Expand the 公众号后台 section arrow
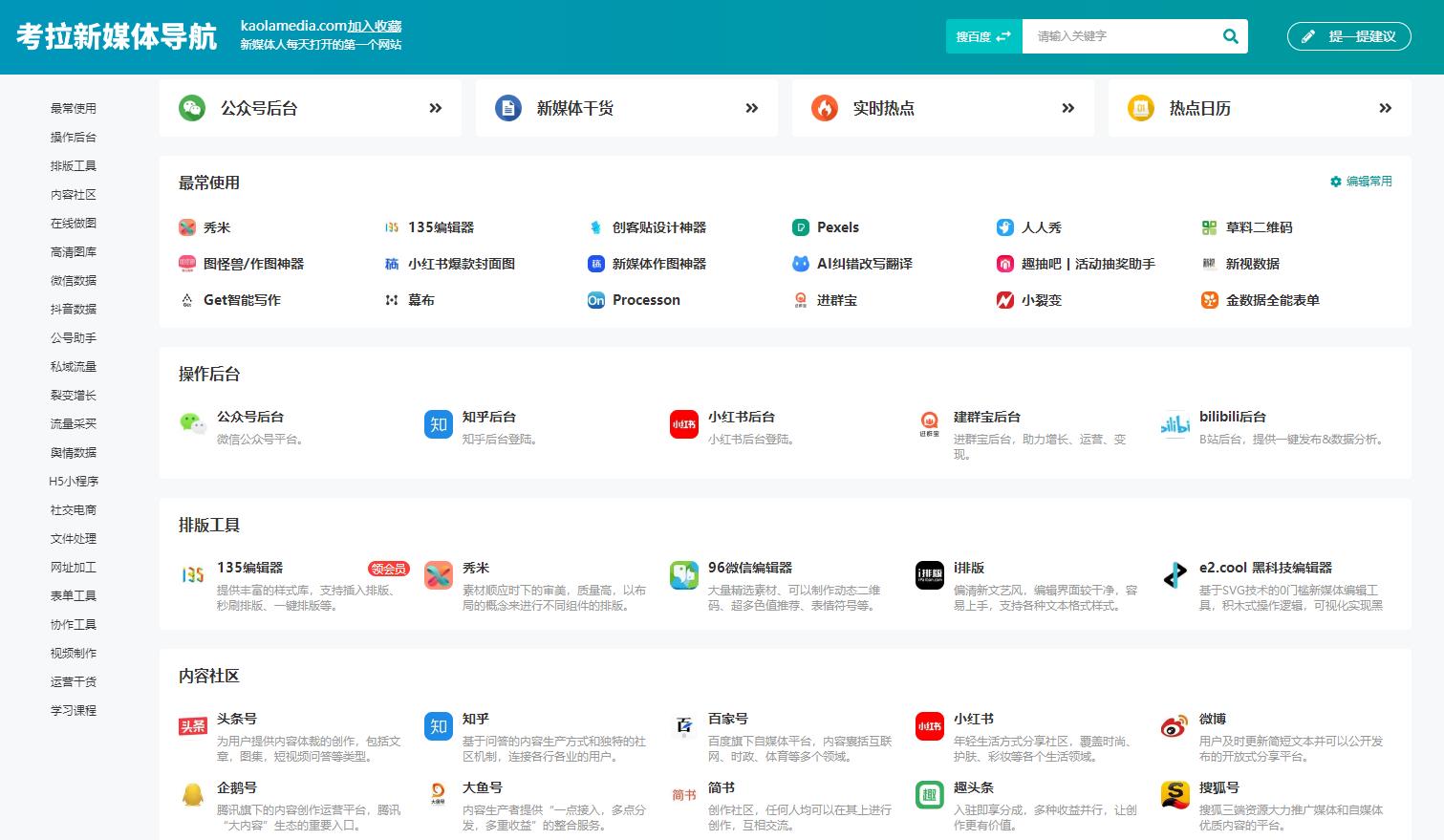This screenshot has height=840, width=1444. point(436,108)
